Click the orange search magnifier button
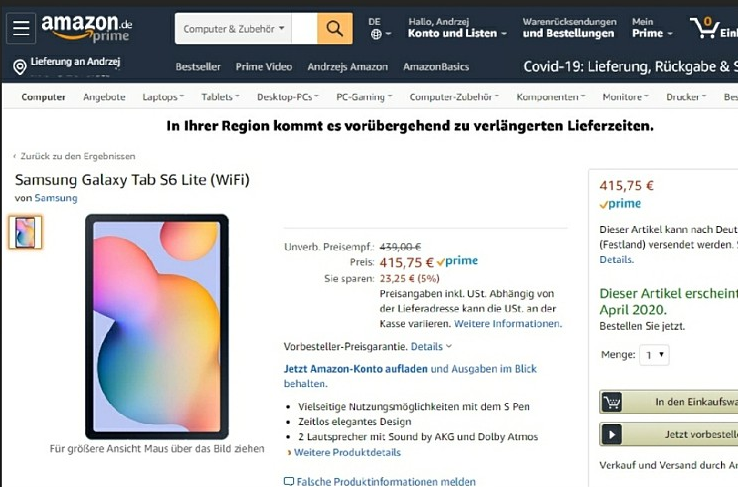This screenshot has height=487, width=745. tap(334, 29)
